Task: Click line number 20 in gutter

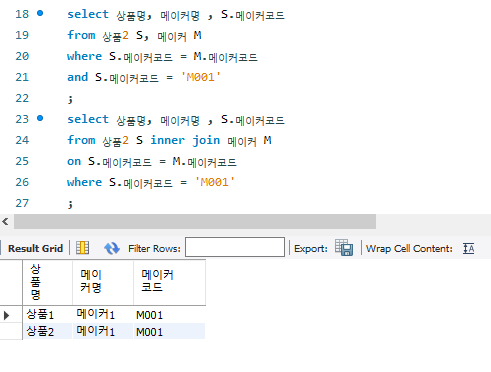Action: (22, 56)
